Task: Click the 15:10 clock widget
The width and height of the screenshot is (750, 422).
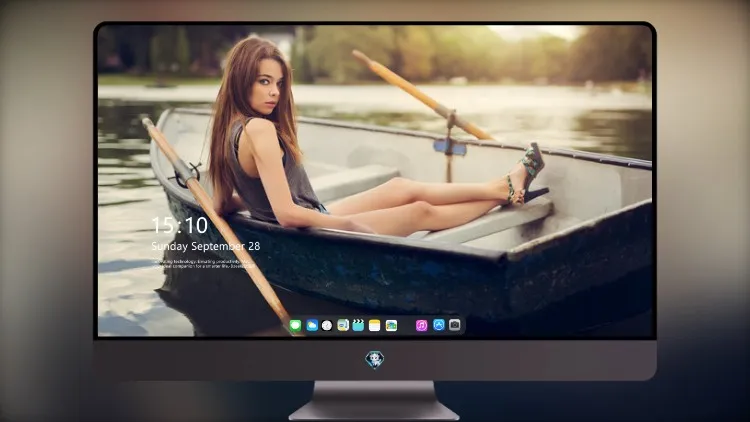Action: (x=179, y=225)
